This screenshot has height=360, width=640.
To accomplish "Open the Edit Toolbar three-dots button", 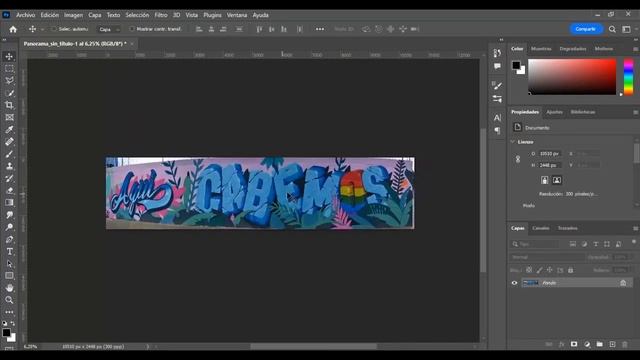I will click(9, 312).
